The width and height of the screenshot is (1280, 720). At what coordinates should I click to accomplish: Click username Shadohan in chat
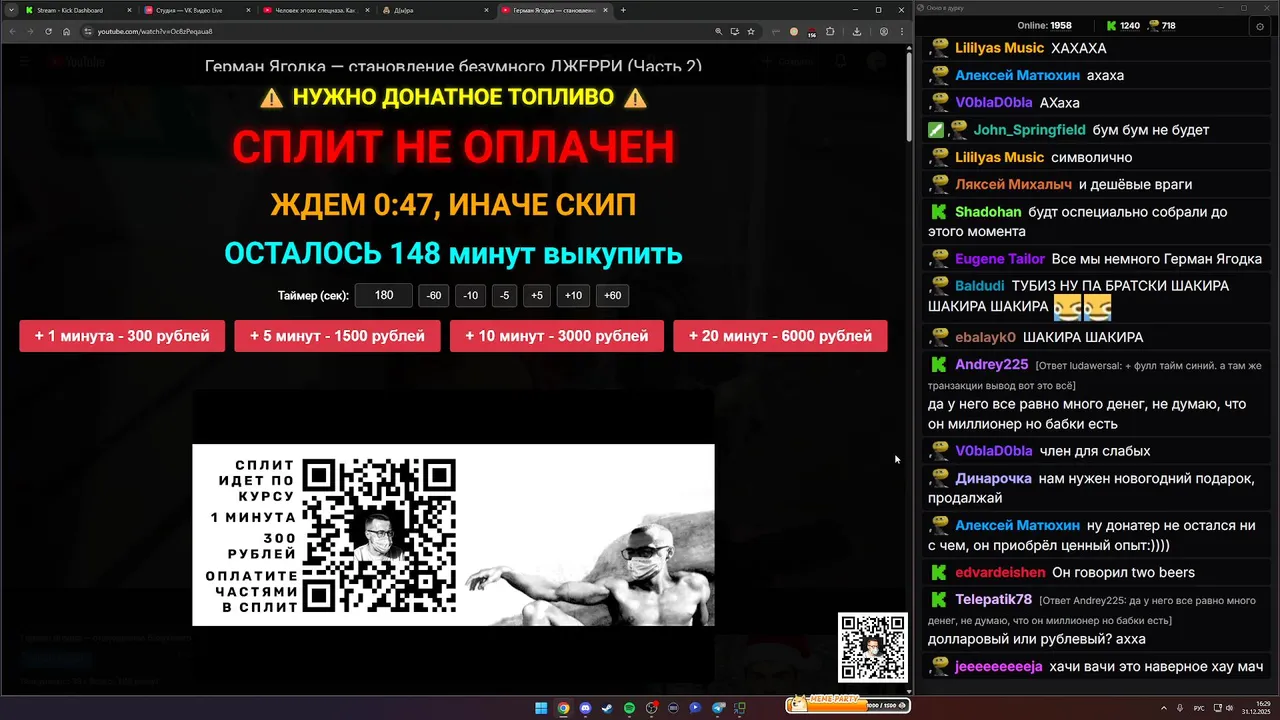[x=988, y=212]
